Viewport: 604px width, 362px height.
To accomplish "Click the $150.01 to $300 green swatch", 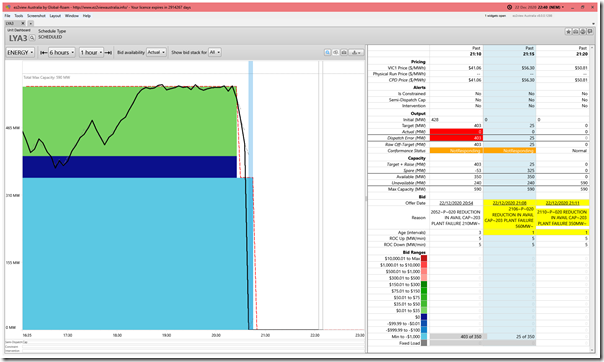I will click(x=424, y=285).
